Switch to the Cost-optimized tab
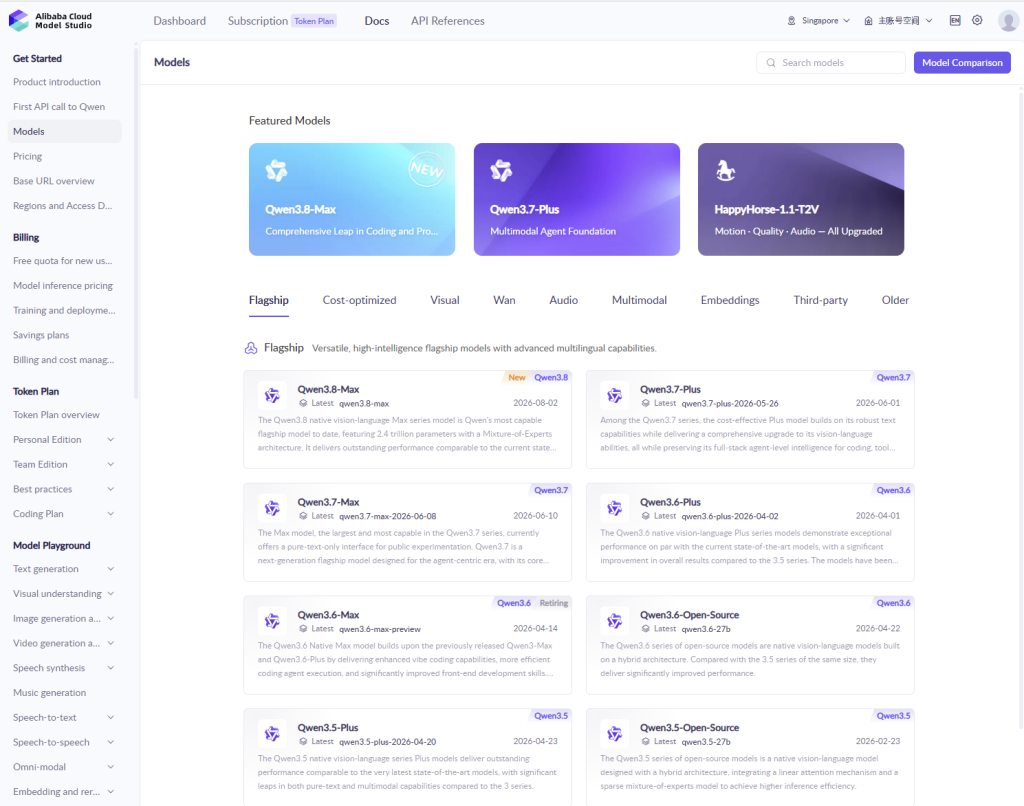This screenshot has width=1024, height=806. coord(359,300)
